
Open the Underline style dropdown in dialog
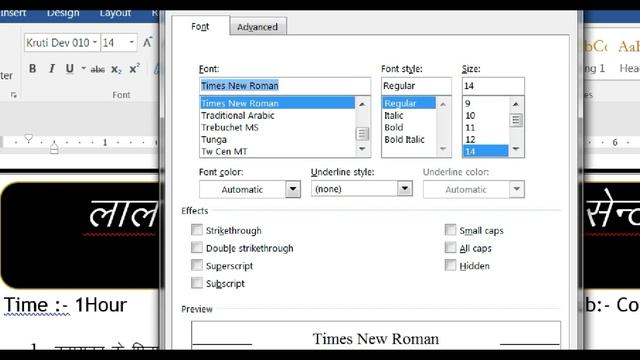404,189
